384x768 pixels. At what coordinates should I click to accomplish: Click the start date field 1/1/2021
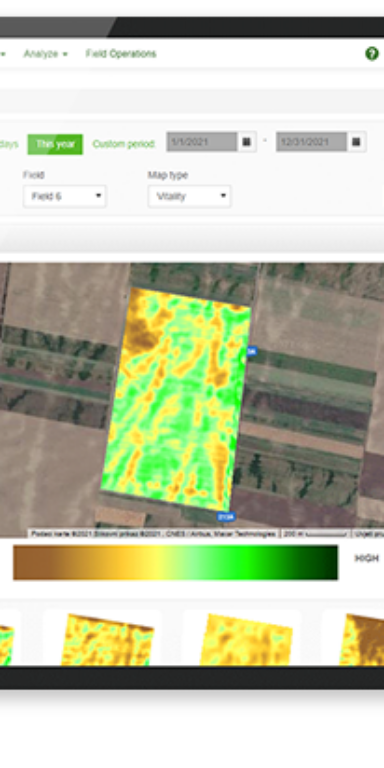click(x=202, y=142)
